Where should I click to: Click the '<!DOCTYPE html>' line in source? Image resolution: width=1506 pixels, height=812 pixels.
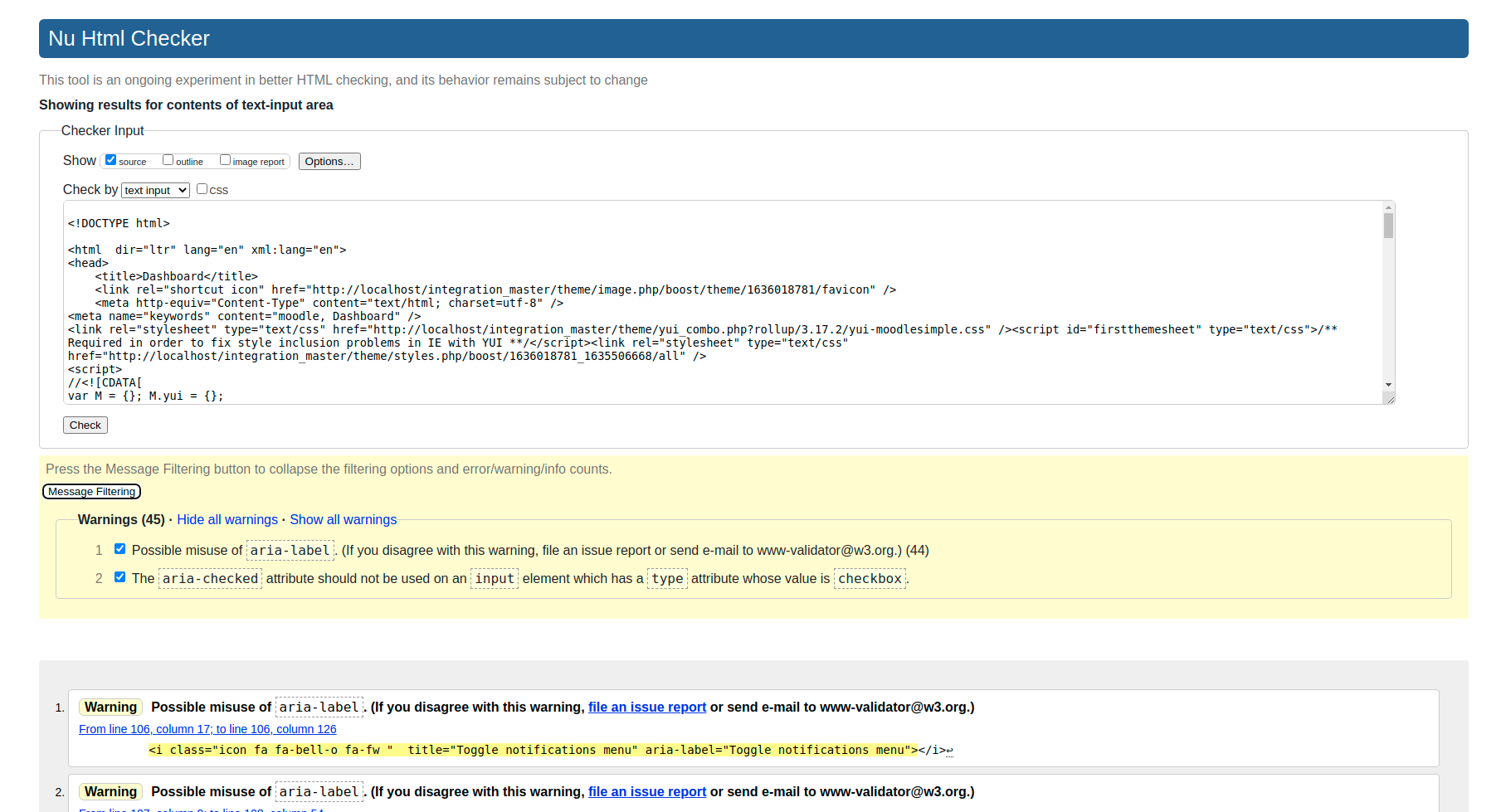pyautogui.click(x=119, y=223)
